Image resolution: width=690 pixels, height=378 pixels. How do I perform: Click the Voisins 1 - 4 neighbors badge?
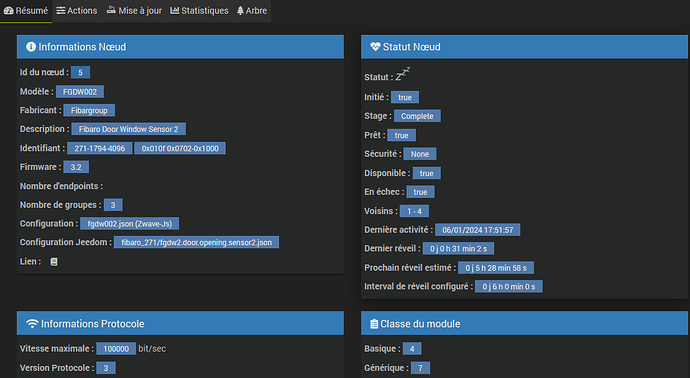(414, 211)
